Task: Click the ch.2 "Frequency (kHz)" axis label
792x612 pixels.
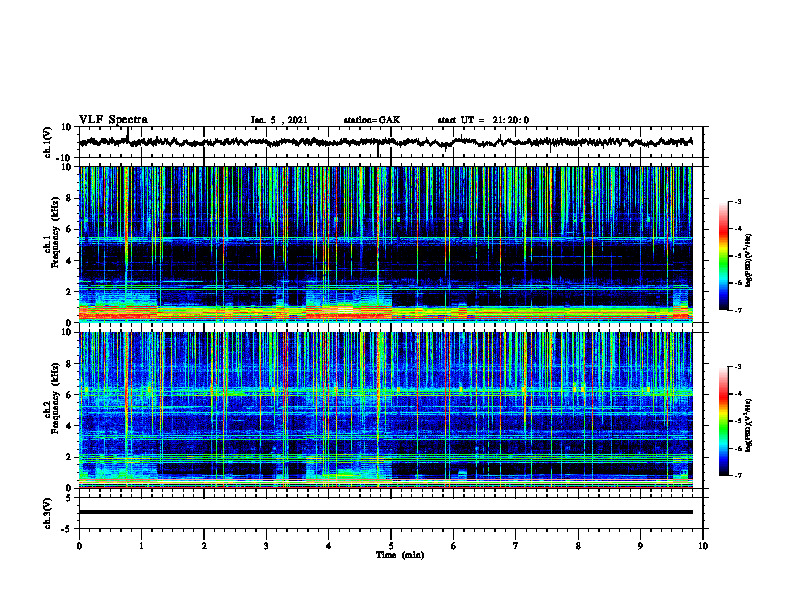Action: pos(56,398)
